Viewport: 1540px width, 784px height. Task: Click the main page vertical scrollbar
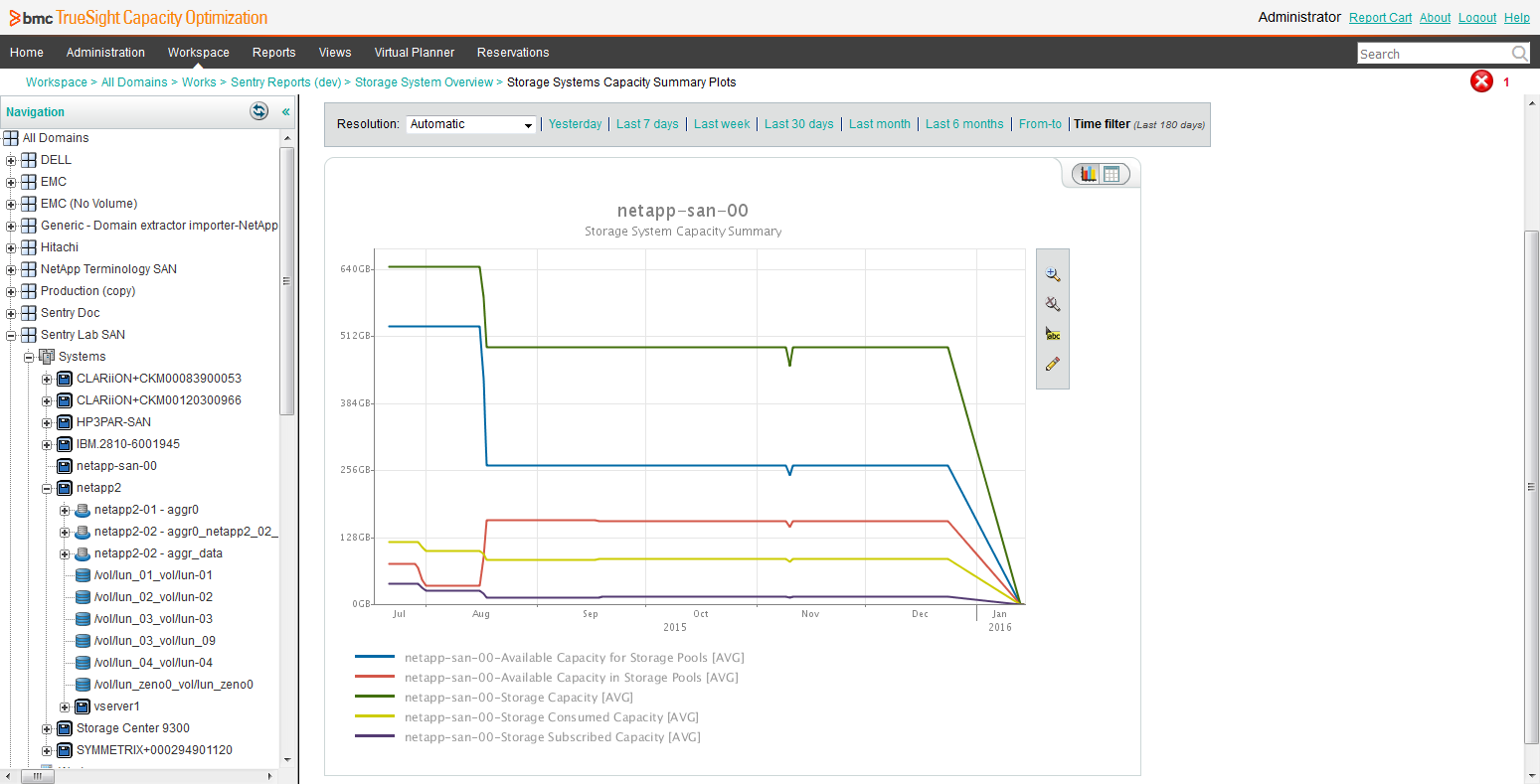coord(1532,487)
